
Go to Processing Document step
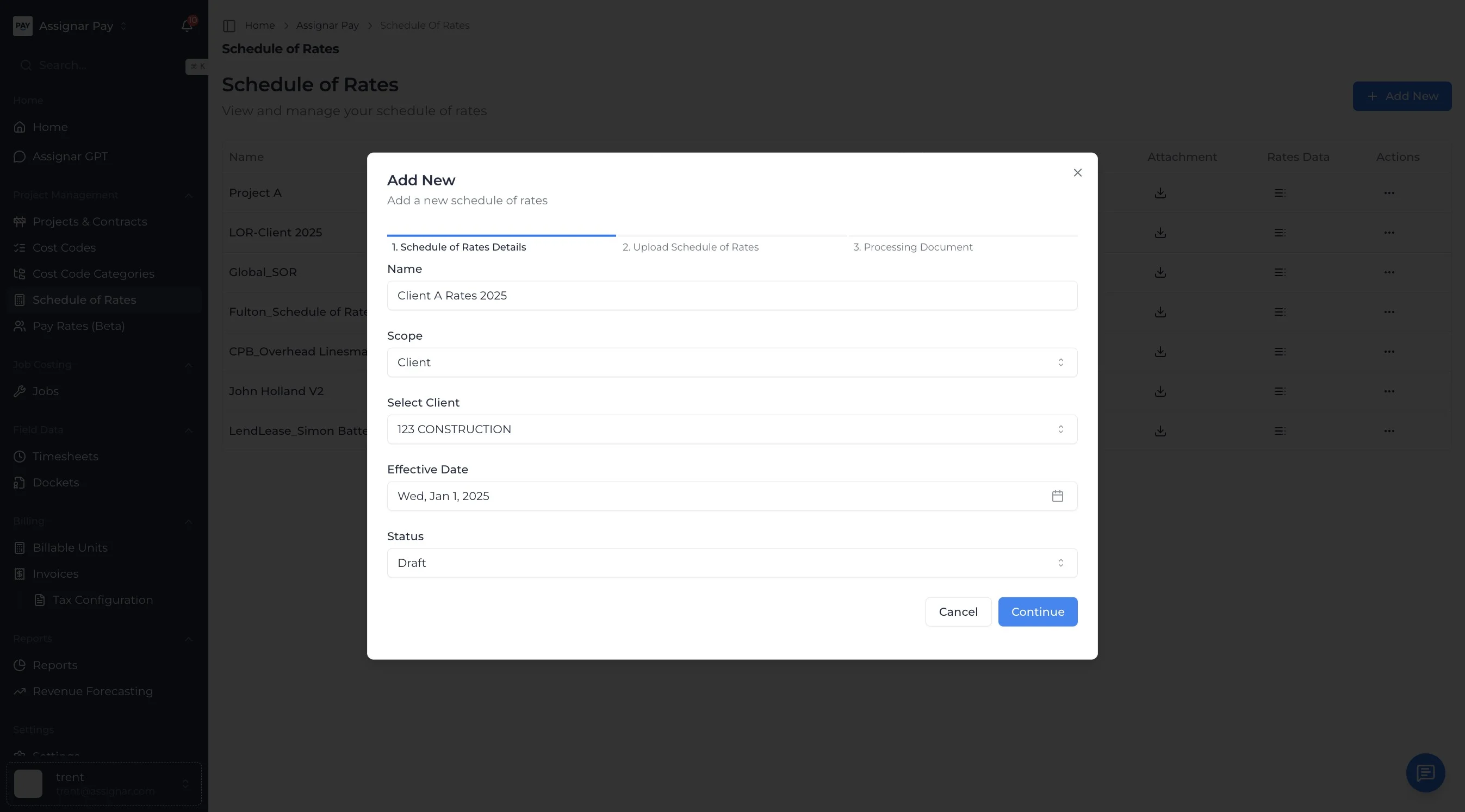coord(913,247)
